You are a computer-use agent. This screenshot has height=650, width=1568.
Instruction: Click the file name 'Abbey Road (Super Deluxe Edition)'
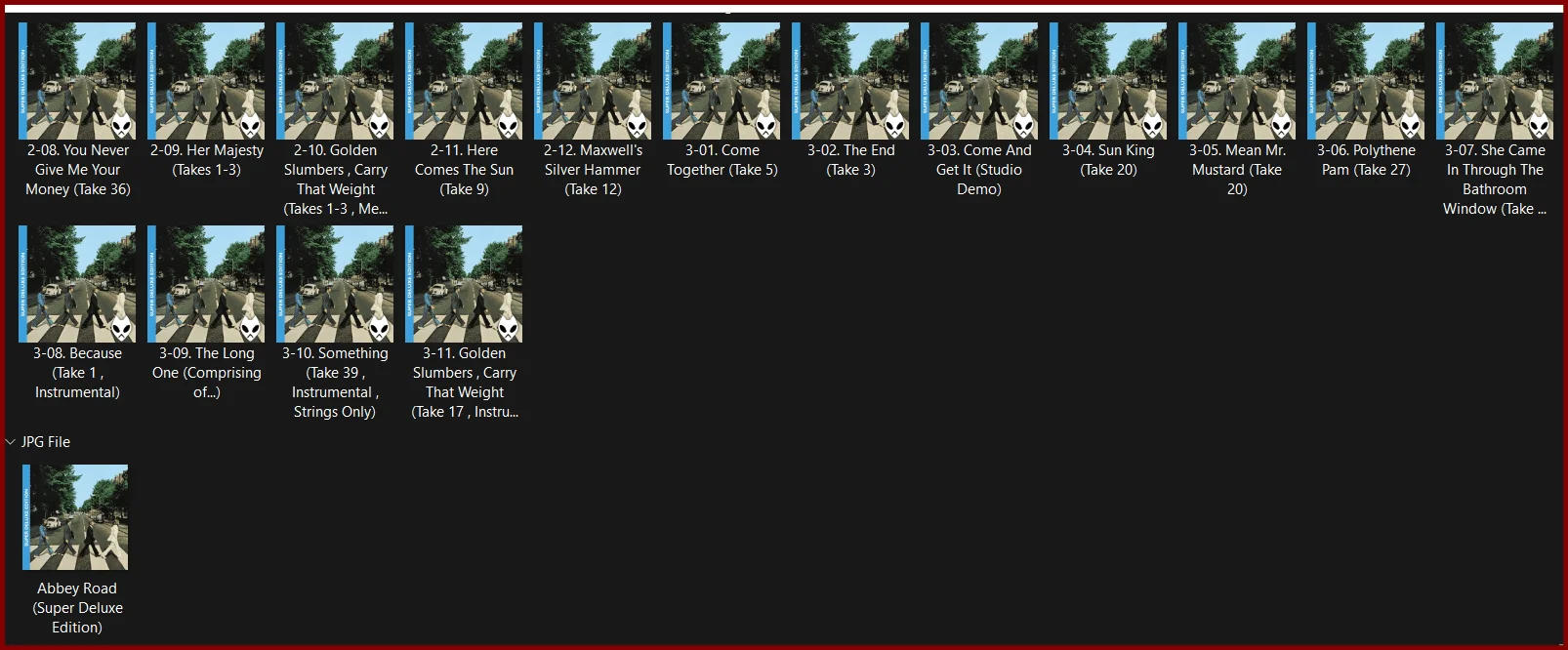[77, 608]
